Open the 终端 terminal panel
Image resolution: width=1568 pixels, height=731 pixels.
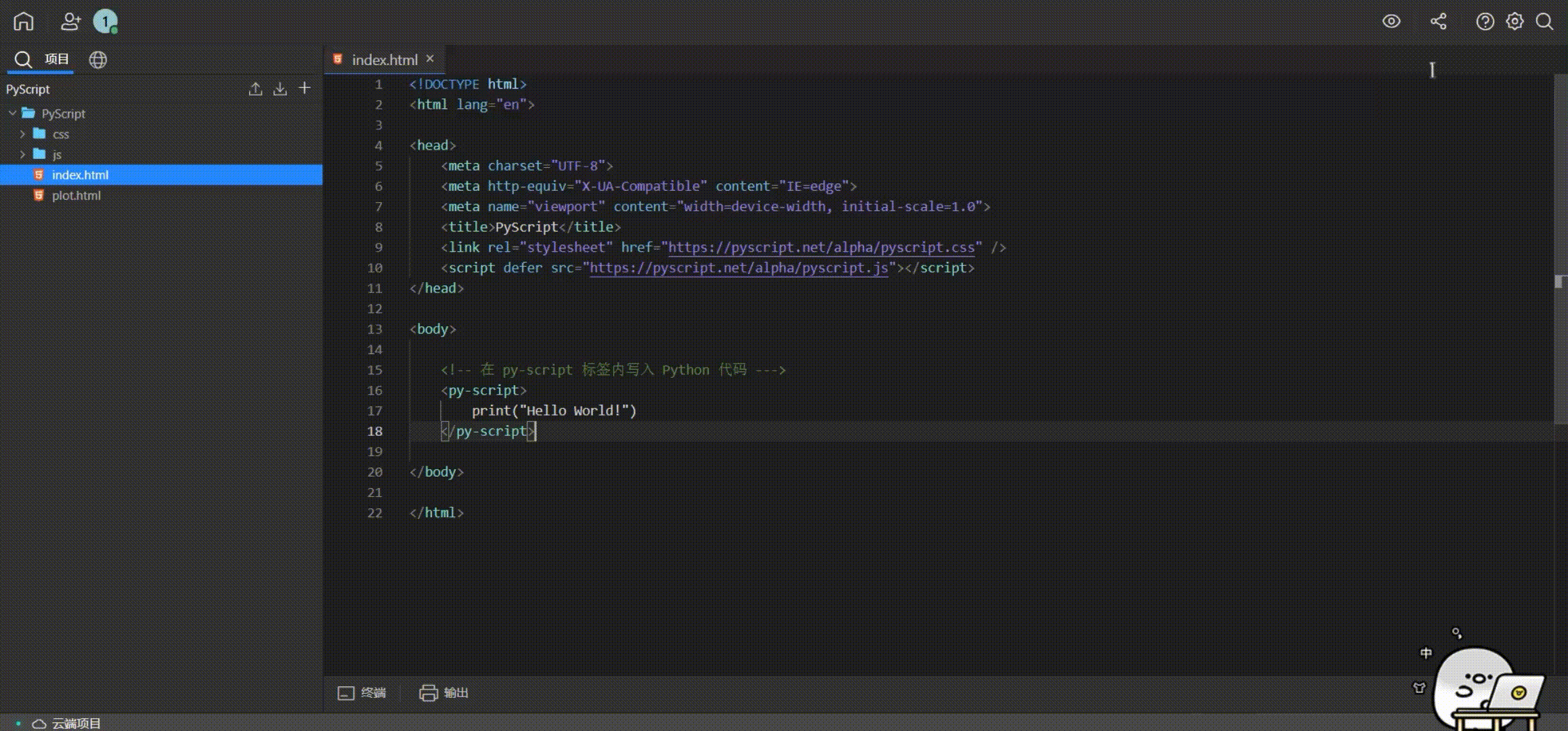[362, 693]
